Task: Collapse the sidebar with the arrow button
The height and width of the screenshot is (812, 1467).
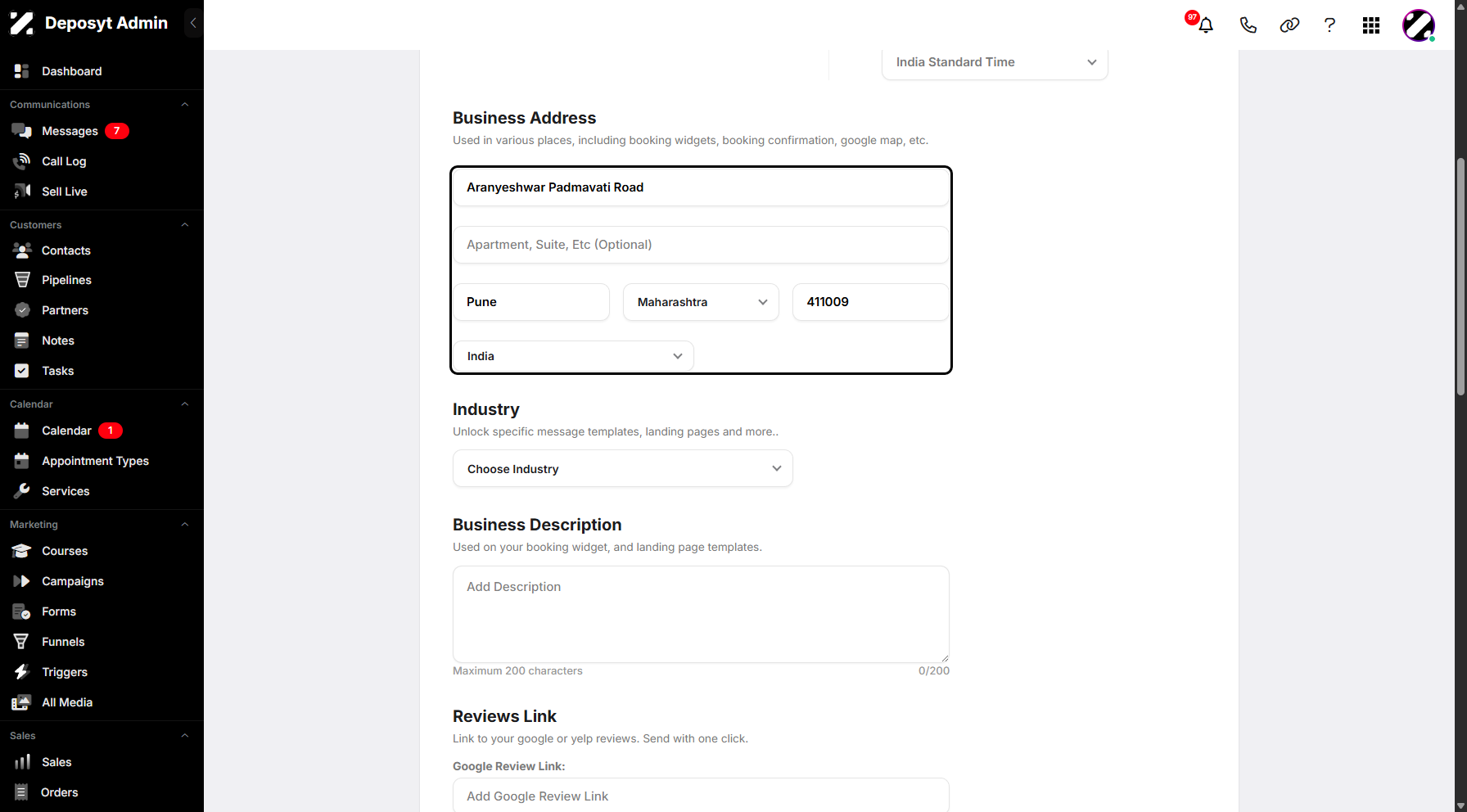Action: [x=193, y=23]
